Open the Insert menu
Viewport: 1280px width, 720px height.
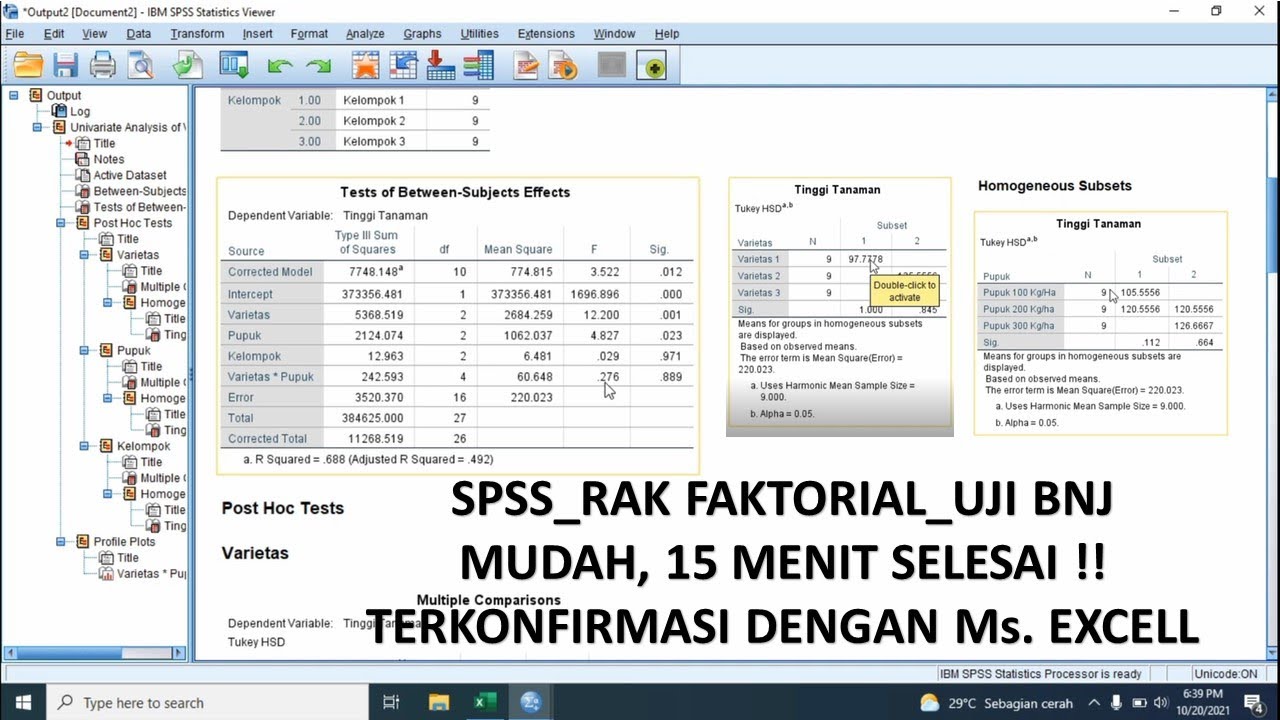coord(257,34)
